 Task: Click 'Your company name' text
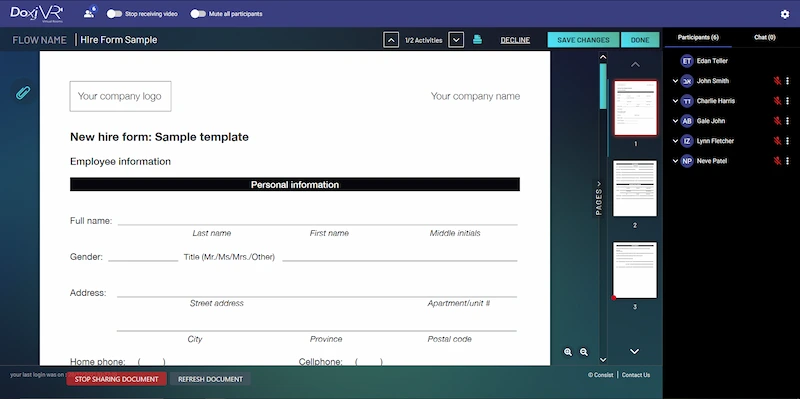point(476,96)
